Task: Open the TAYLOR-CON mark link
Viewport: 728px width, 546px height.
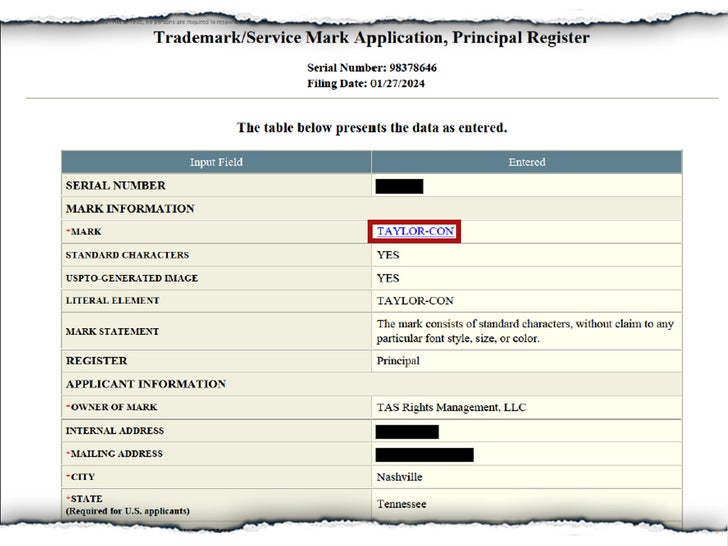Action: pyautogui.click(x=415, y=231)
